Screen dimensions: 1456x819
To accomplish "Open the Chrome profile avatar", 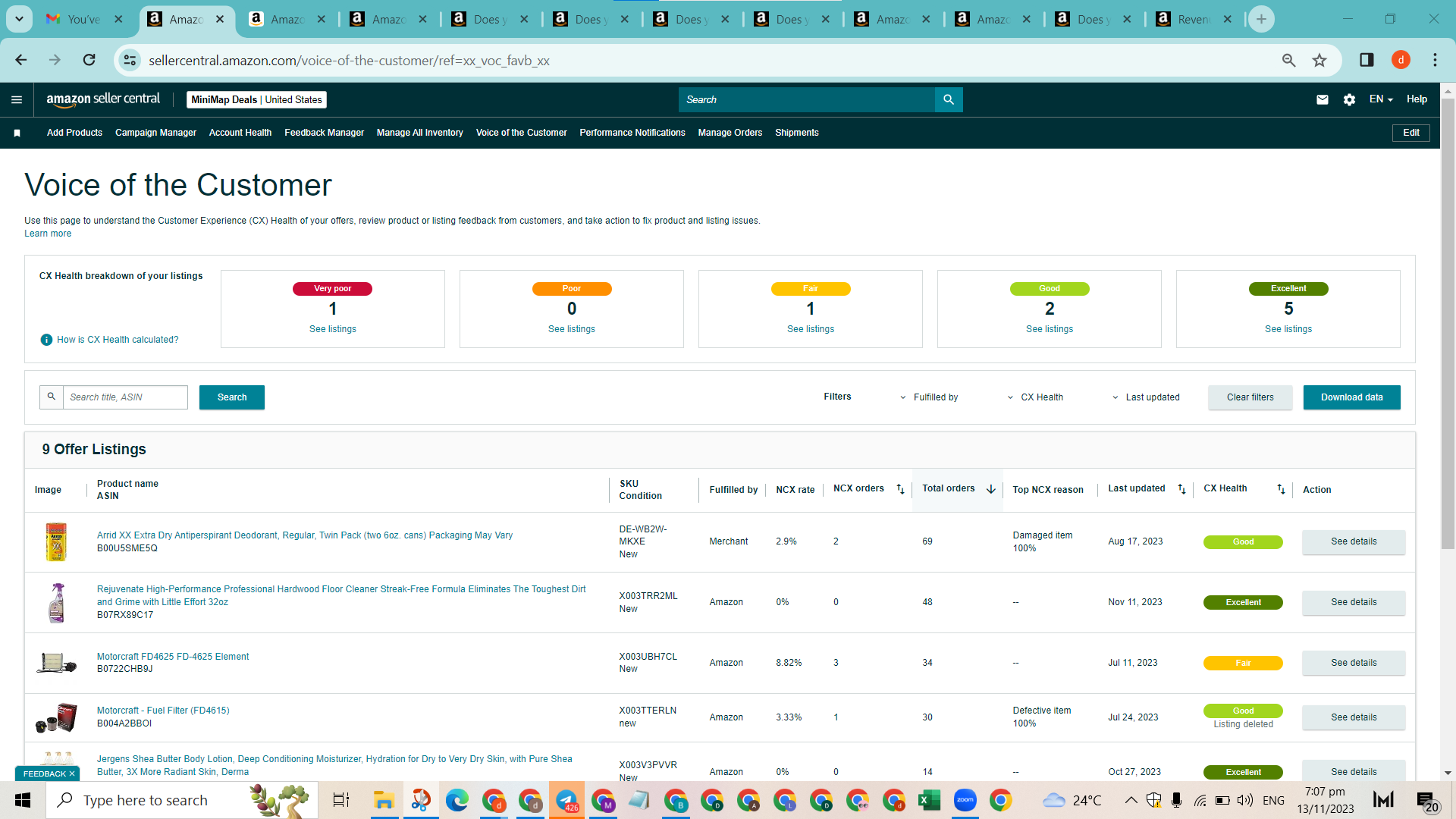I will [1401, 60].
